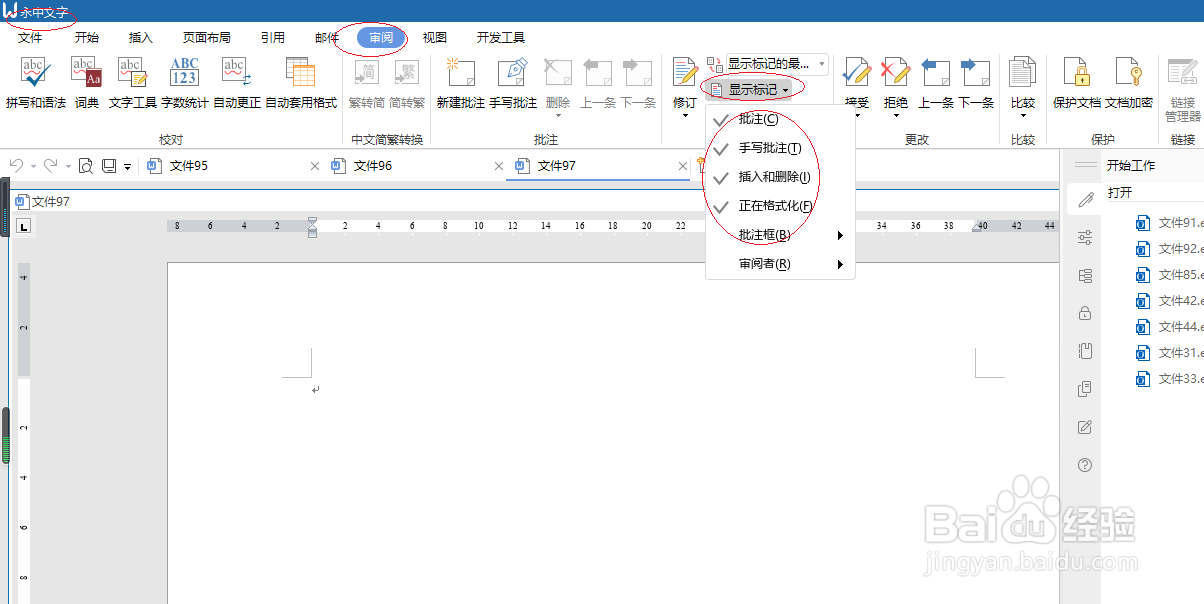Open the dropdown arrow under 修订

coord(685,115)
